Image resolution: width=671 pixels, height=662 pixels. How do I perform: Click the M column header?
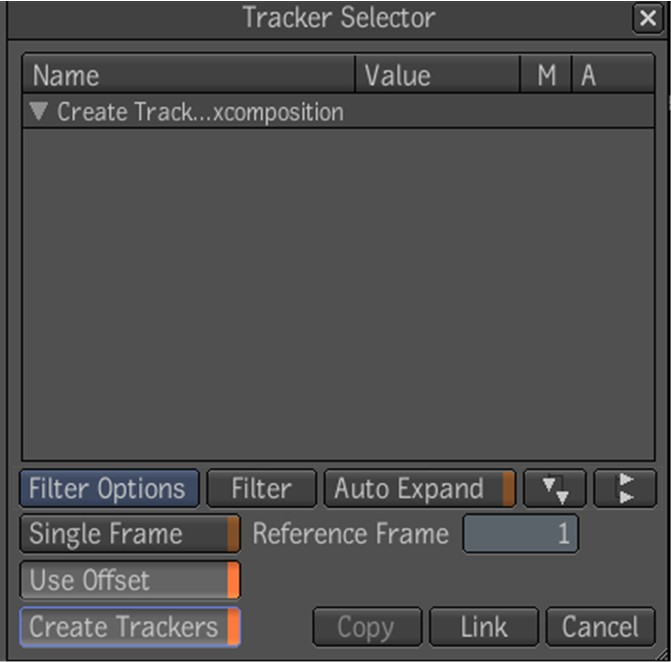click(546, 75)
